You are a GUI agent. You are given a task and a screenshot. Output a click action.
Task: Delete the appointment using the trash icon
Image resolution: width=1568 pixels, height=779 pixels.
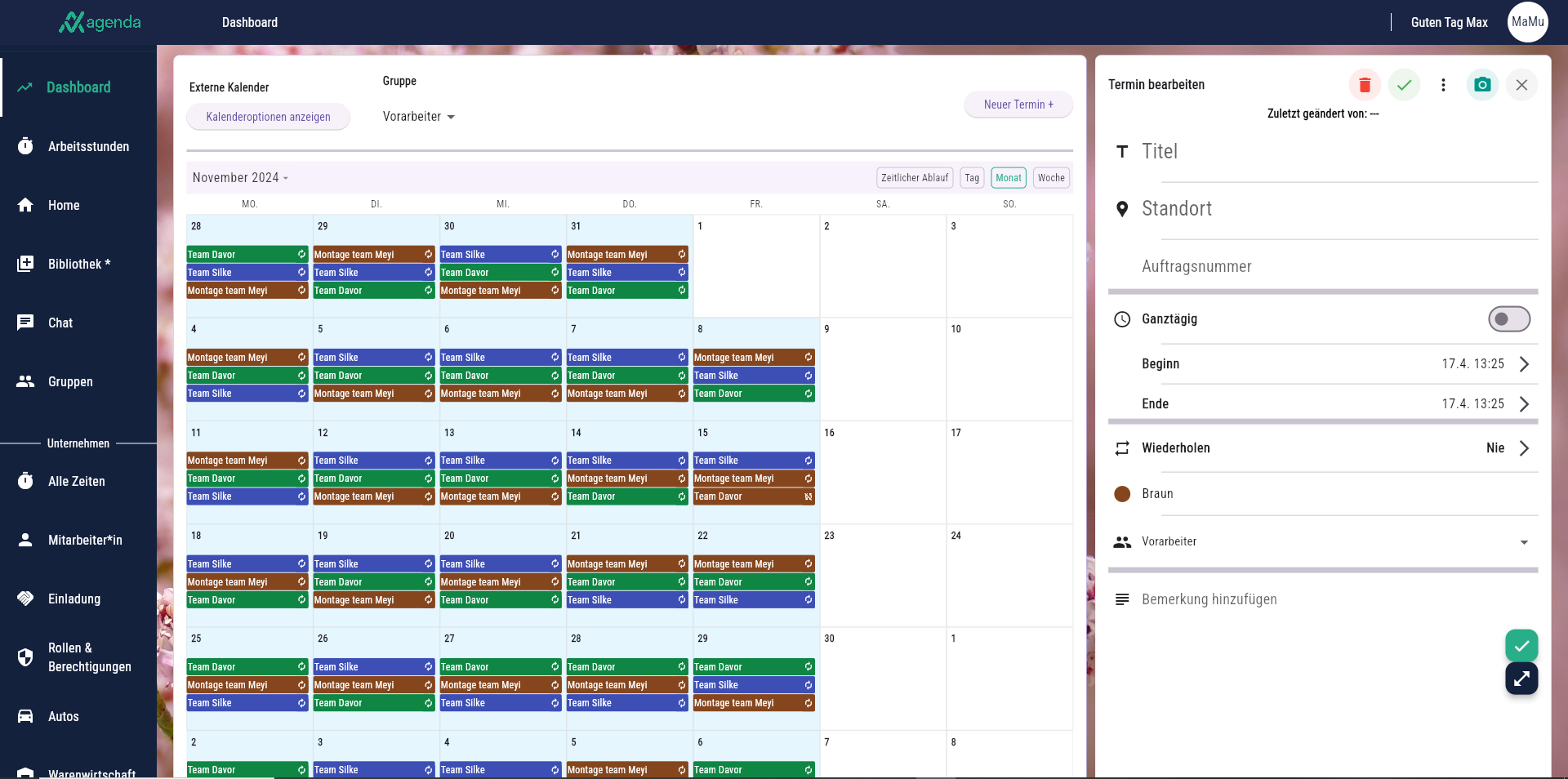[1365, 84]
